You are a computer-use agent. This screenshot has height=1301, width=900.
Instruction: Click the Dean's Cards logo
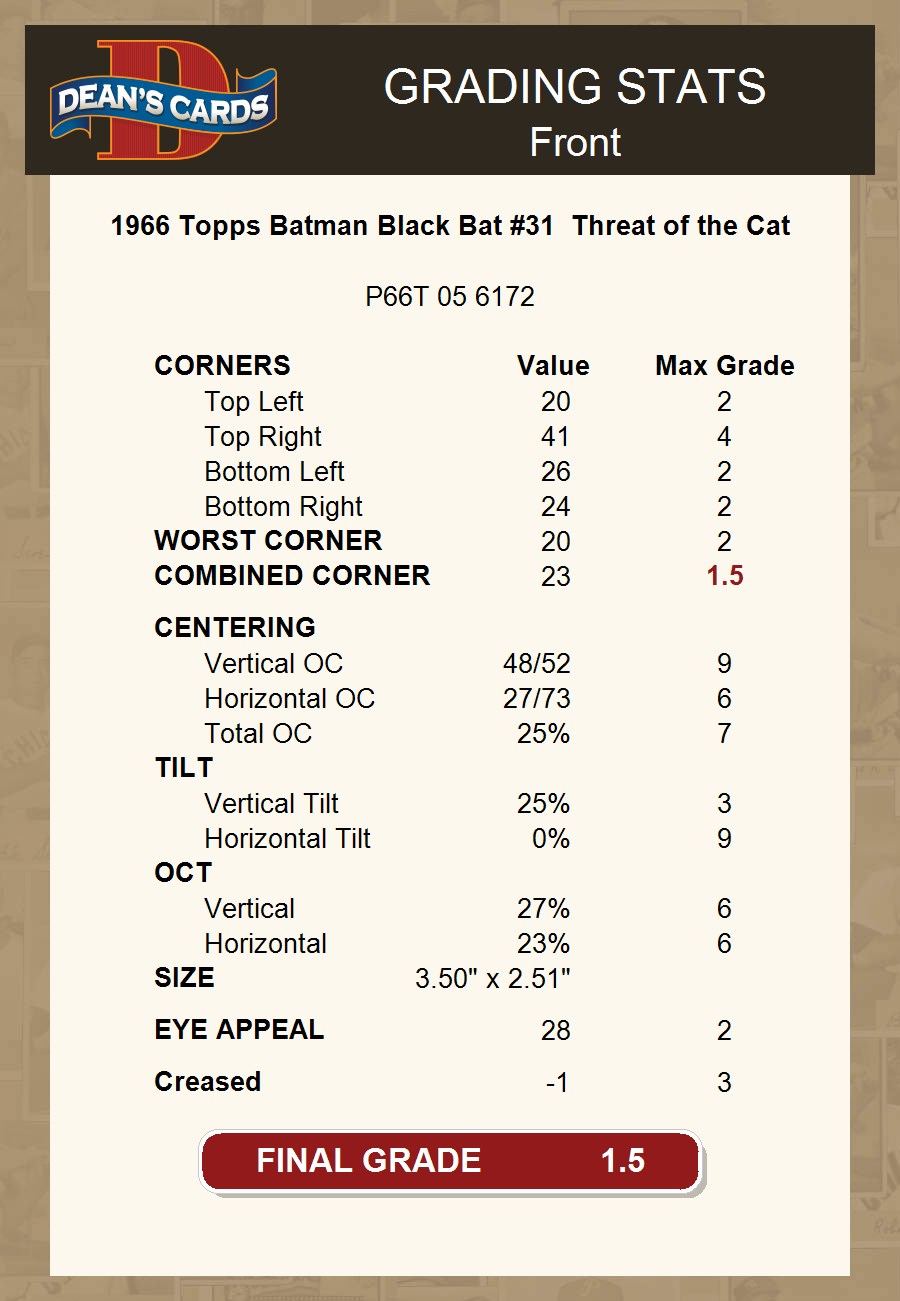tap(164, 101)
